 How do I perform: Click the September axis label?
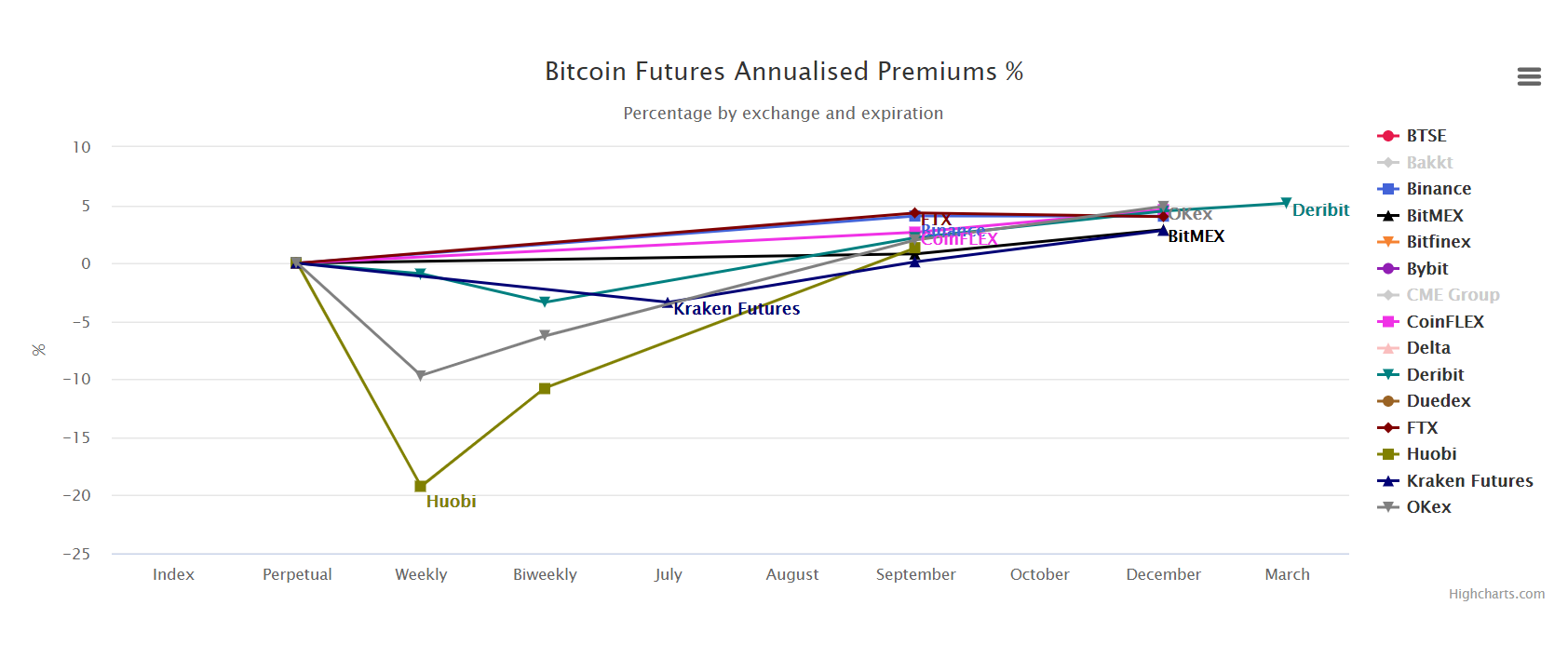915,574
